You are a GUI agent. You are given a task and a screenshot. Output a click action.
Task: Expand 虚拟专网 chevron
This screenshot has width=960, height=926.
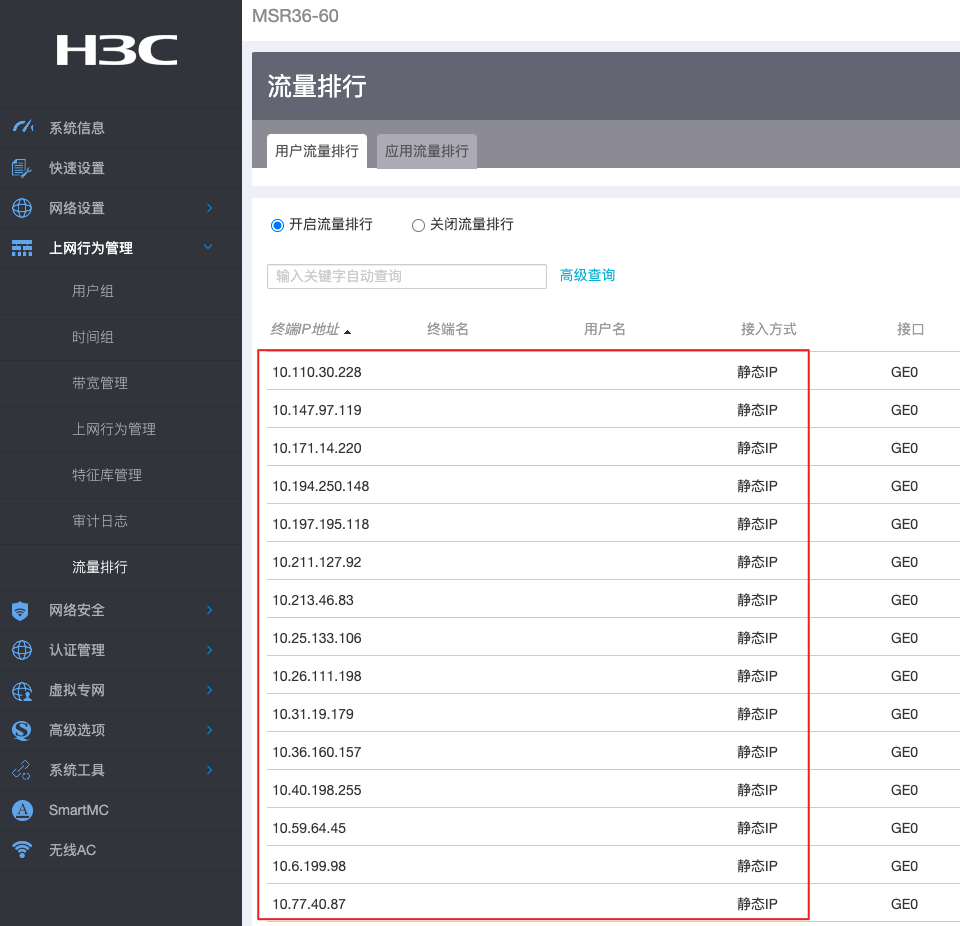(x=209, y=690)
